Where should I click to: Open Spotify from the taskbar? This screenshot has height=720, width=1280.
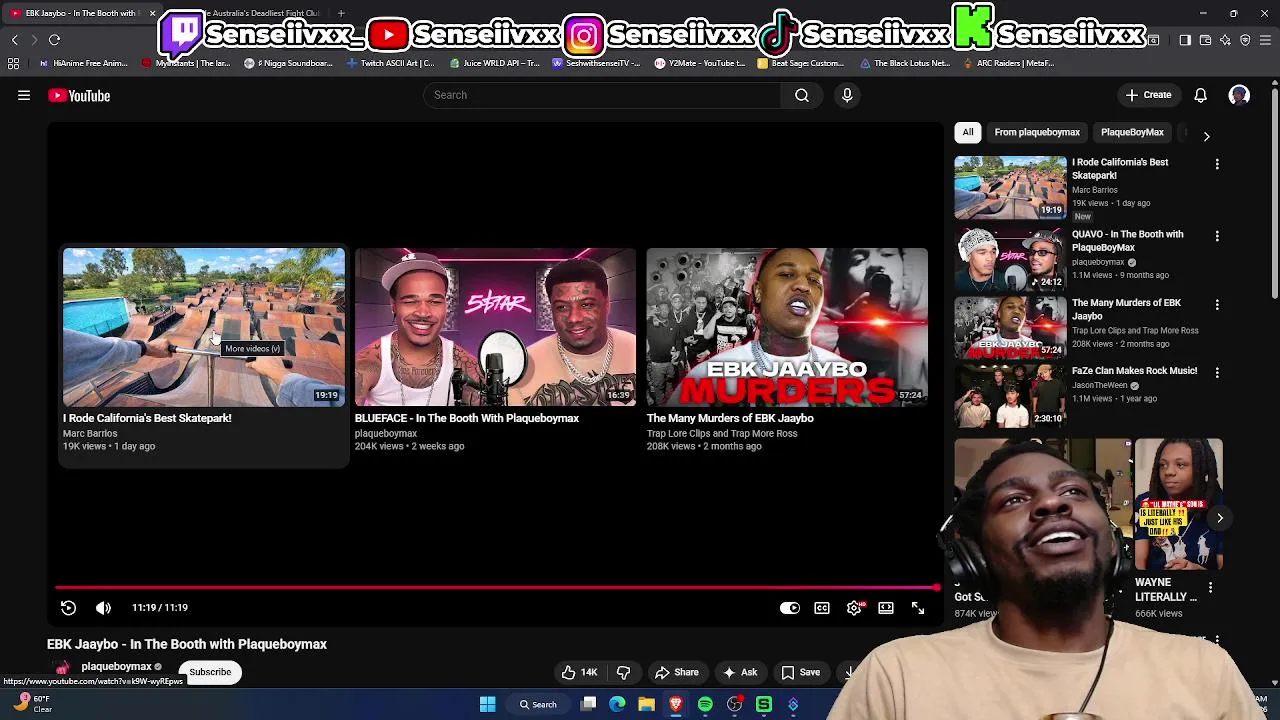705,705
